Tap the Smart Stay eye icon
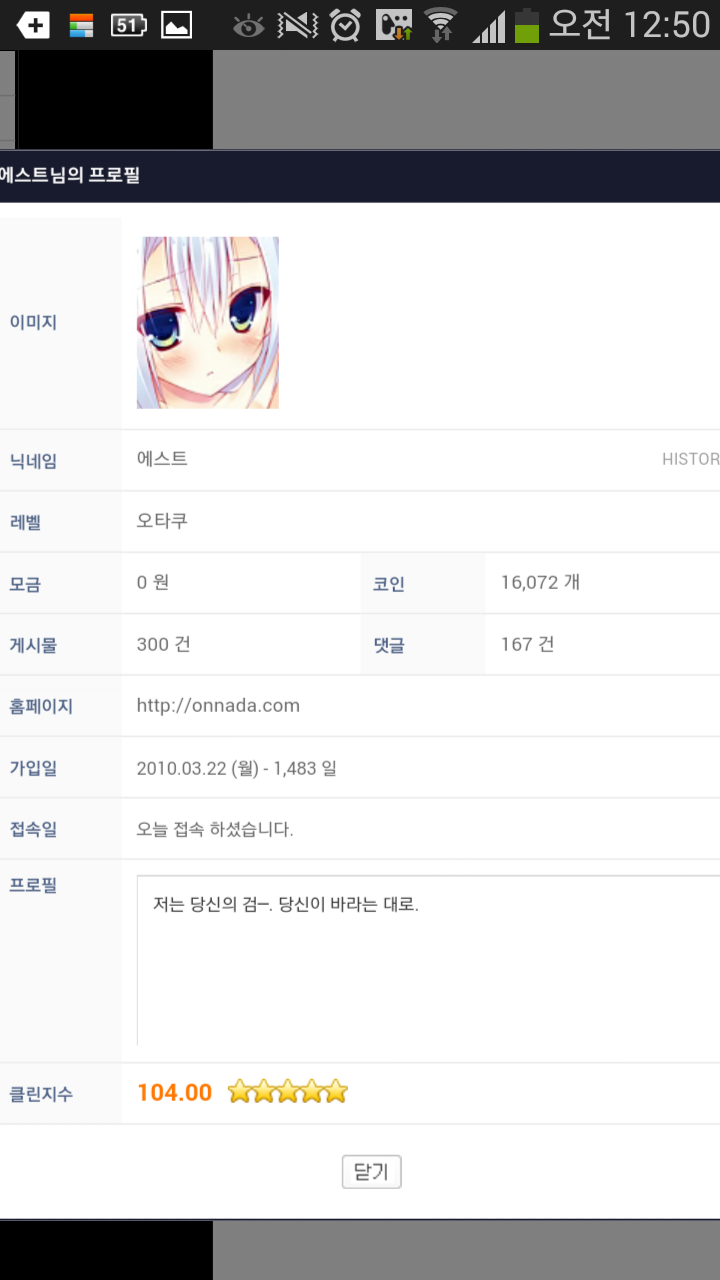 pyautogui.click(x=248, y=25)
